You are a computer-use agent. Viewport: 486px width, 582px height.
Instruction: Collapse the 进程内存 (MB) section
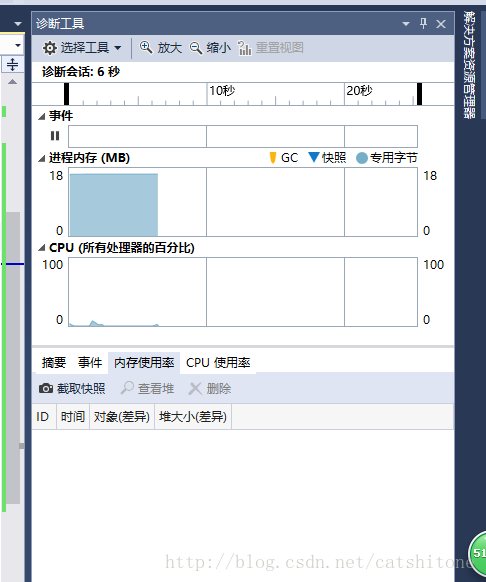click(42, 159)
